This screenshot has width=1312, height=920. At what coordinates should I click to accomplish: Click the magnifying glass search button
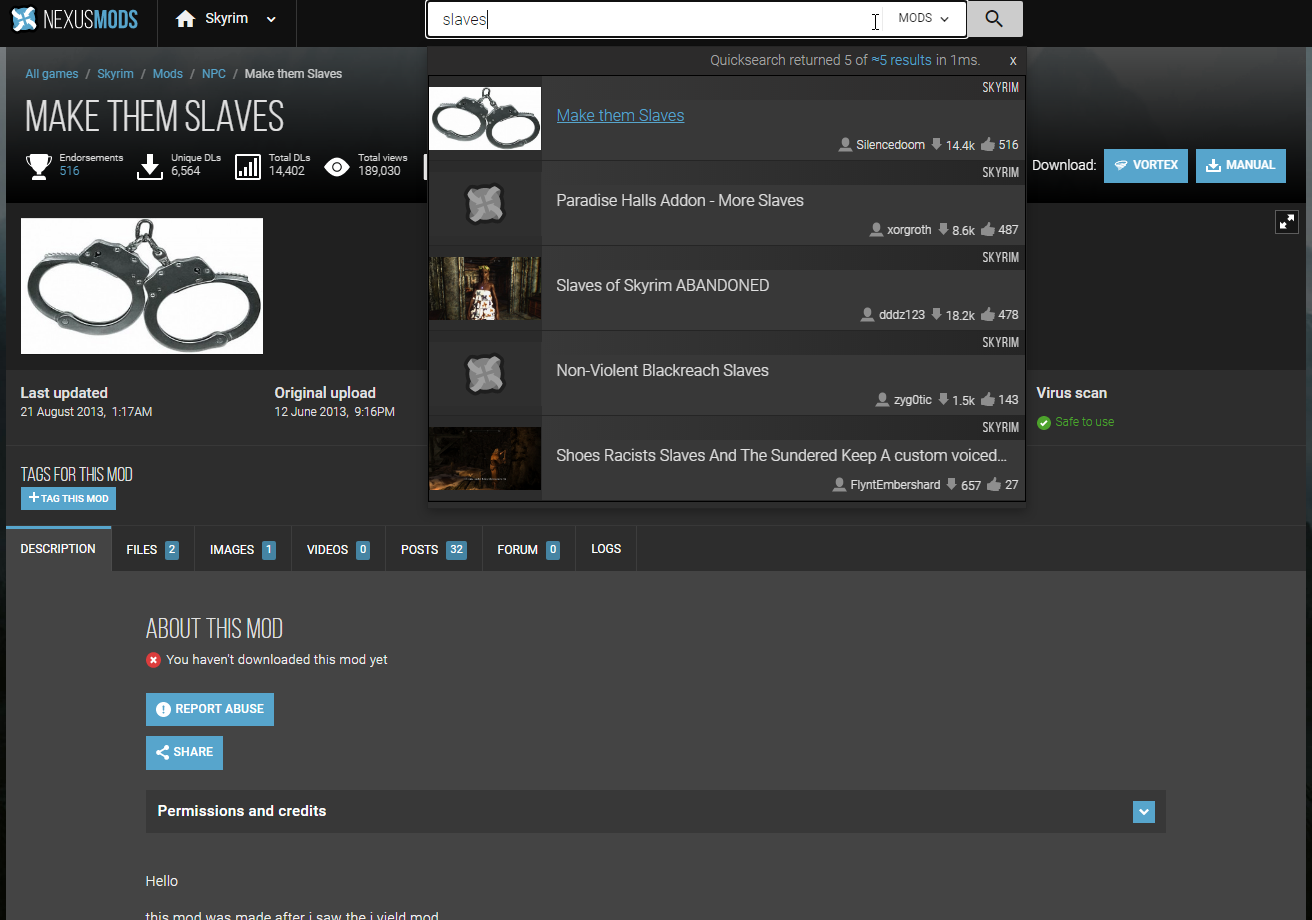tap(994, 19)
